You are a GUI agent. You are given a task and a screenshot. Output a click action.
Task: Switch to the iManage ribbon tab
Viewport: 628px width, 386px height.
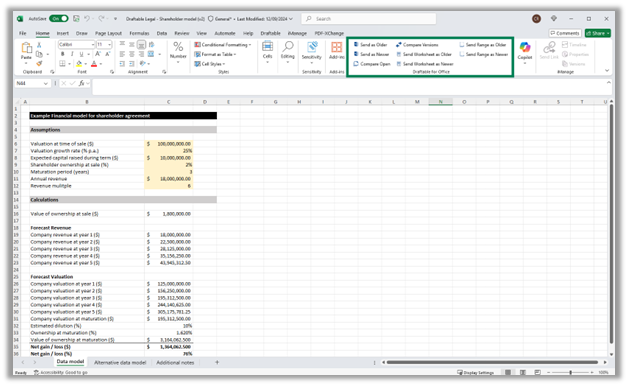click(x=297, y=33)
